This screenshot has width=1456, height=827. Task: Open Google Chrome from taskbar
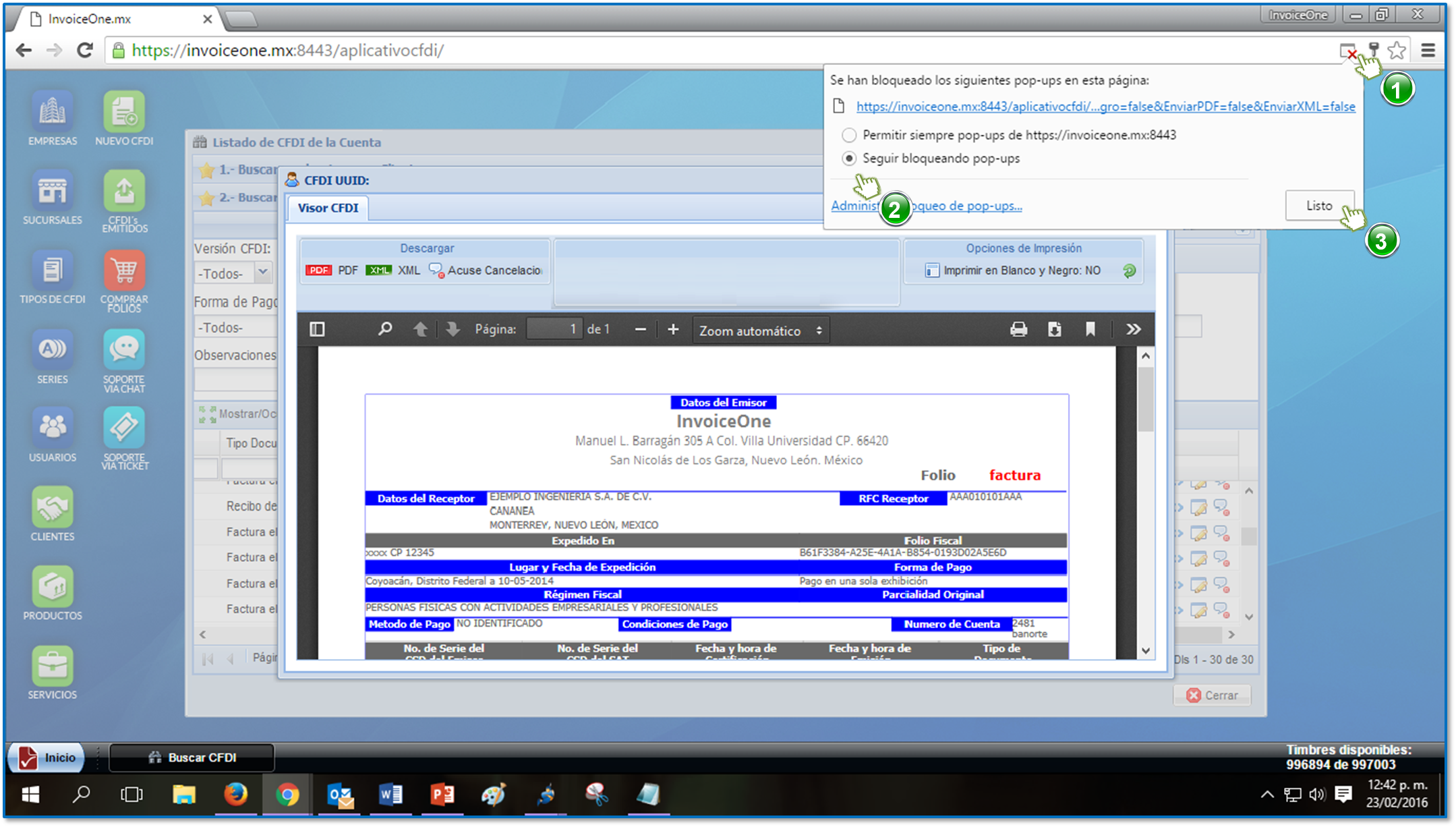[x=287, y=795]
